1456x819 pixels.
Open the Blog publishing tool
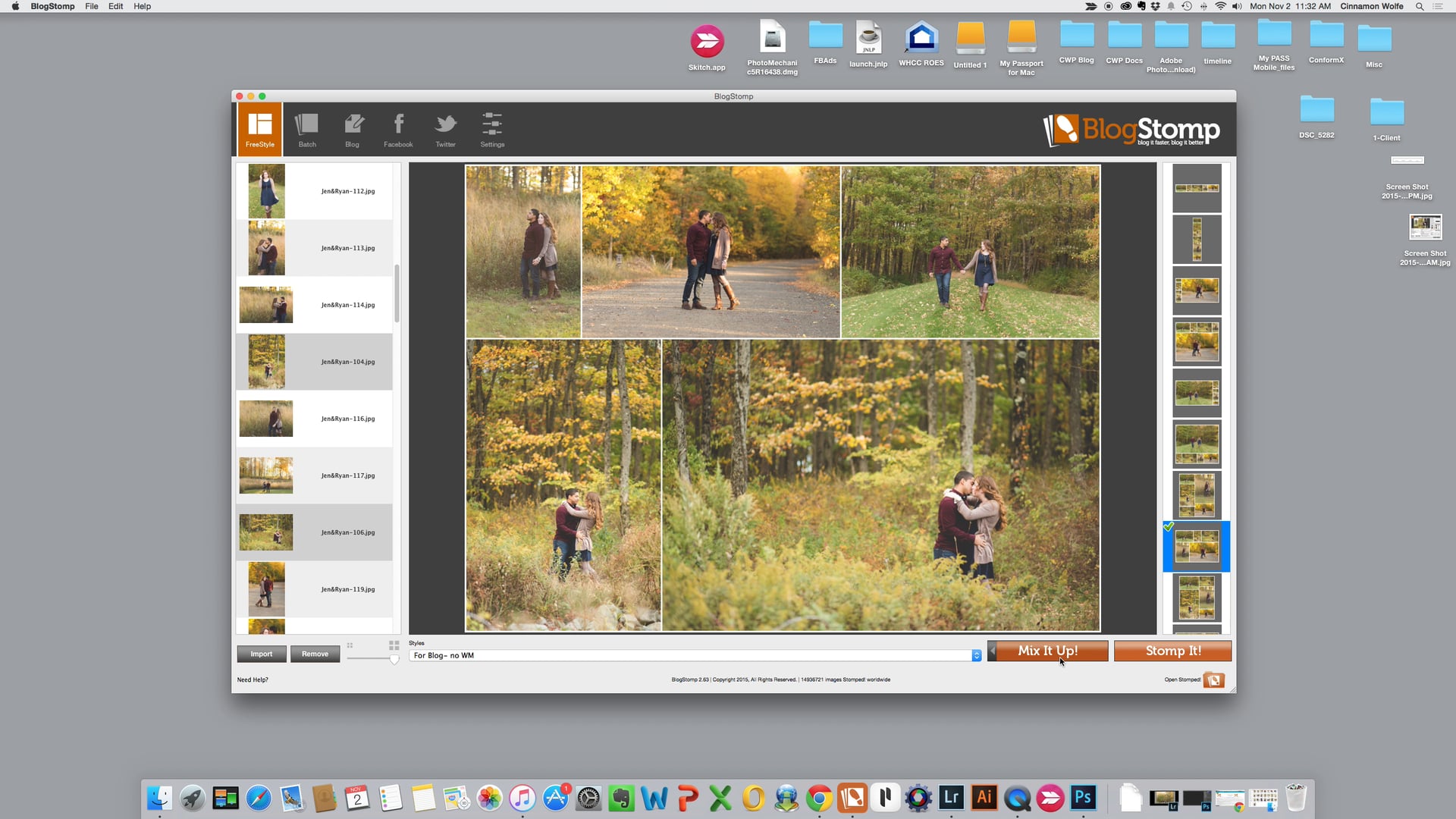click(352, 127)
